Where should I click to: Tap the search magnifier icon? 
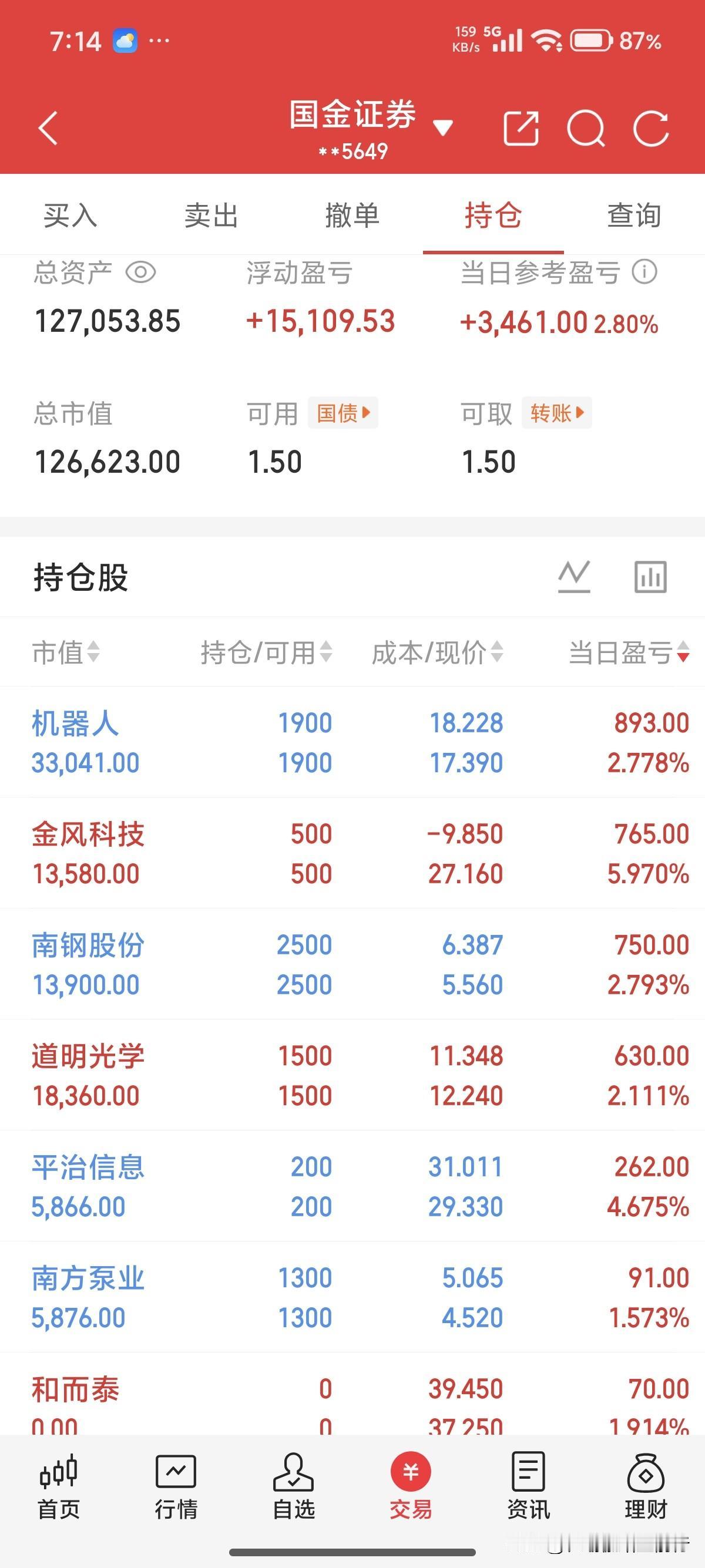tap(586, 129)
